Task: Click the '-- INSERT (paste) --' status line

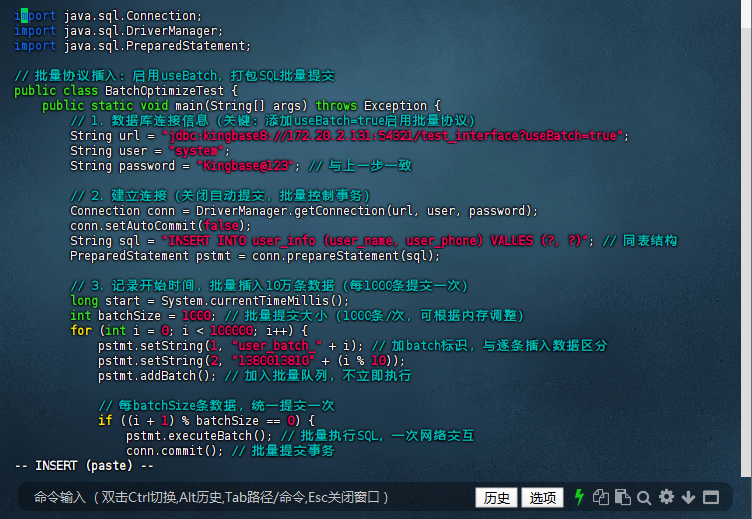Action: click(84, 466)
